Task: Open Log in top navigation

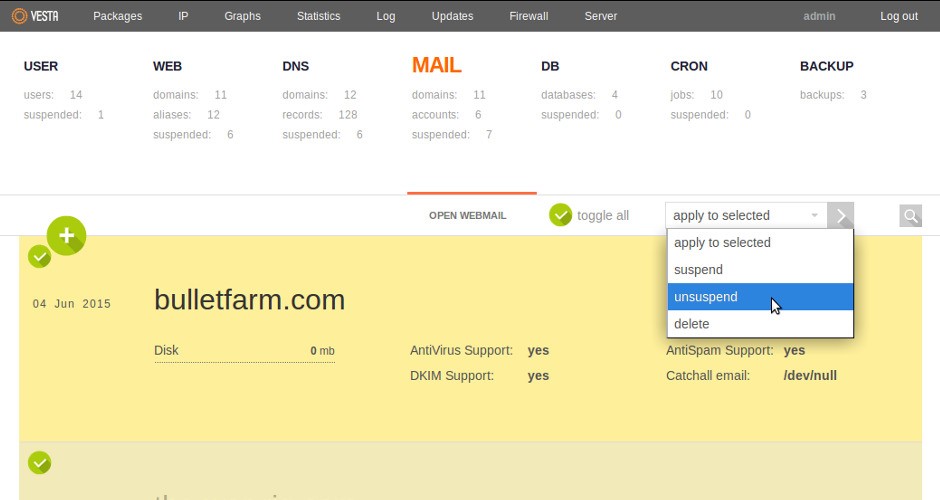Action: [385, 16]
